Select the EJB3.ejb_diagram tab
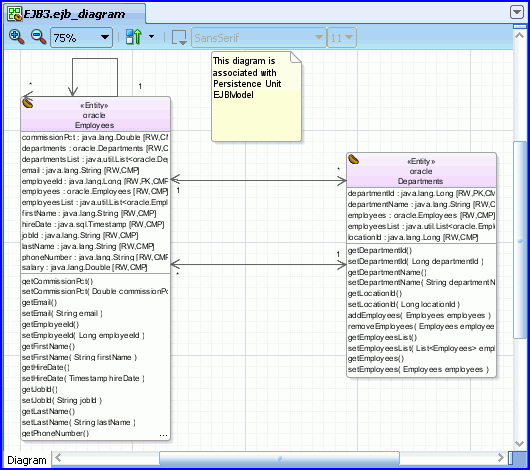Image resolution: width=530 pixels, height=470 pixels. point(75,14)
